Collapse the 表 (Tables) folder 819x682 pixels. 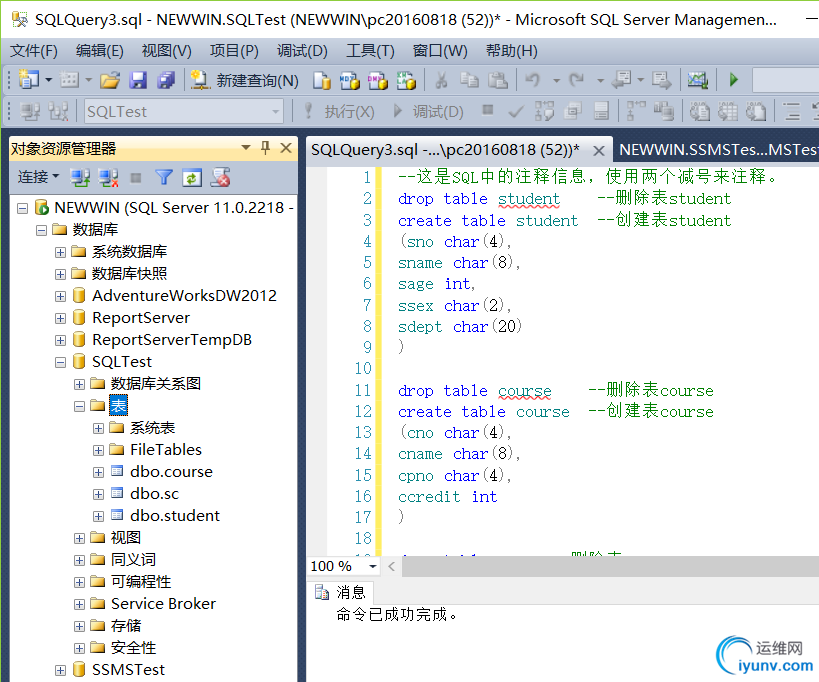click(x=79, y=406)
